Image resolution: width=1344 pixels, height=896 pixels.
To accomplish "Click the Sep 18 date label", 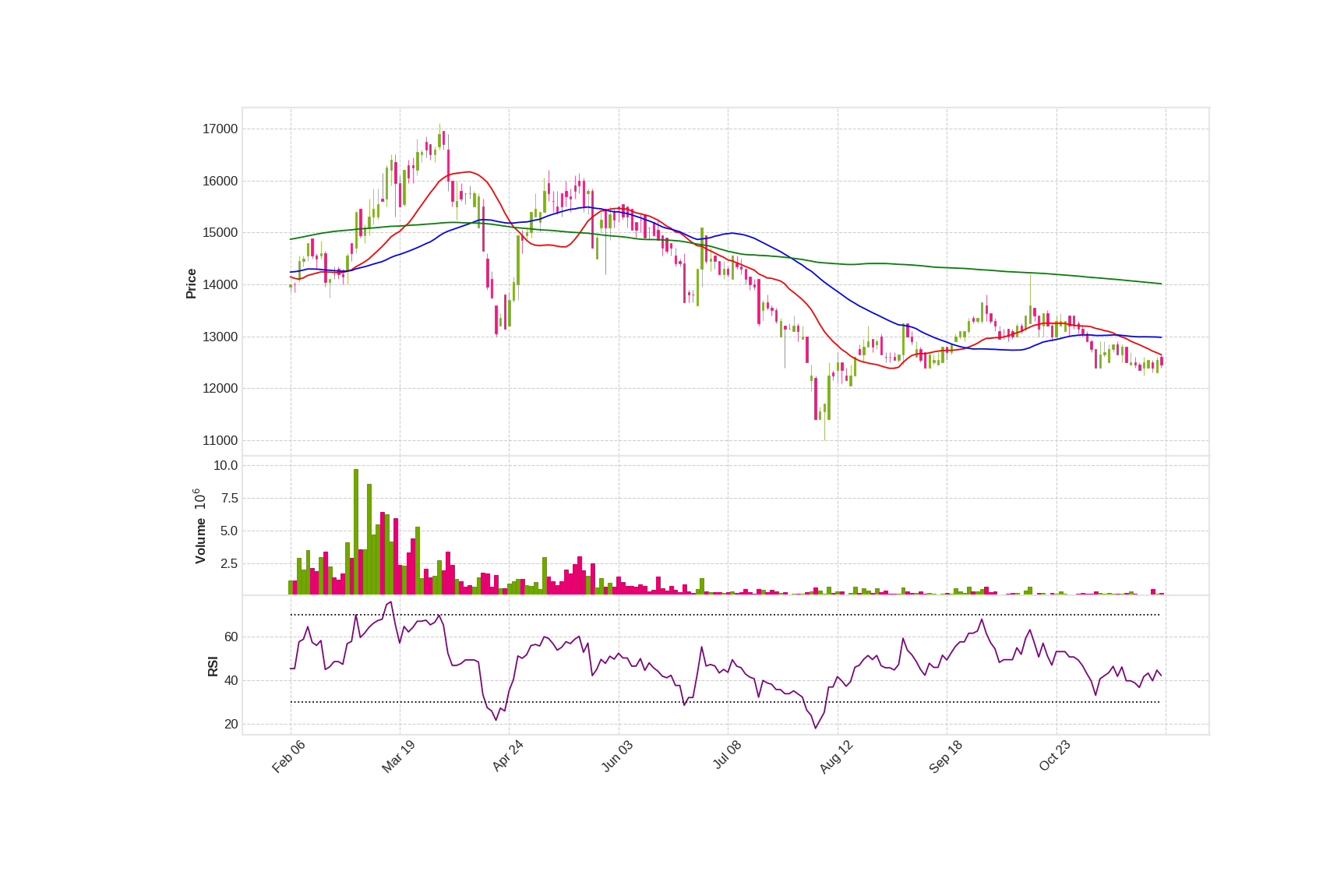I will pos(945,757).
